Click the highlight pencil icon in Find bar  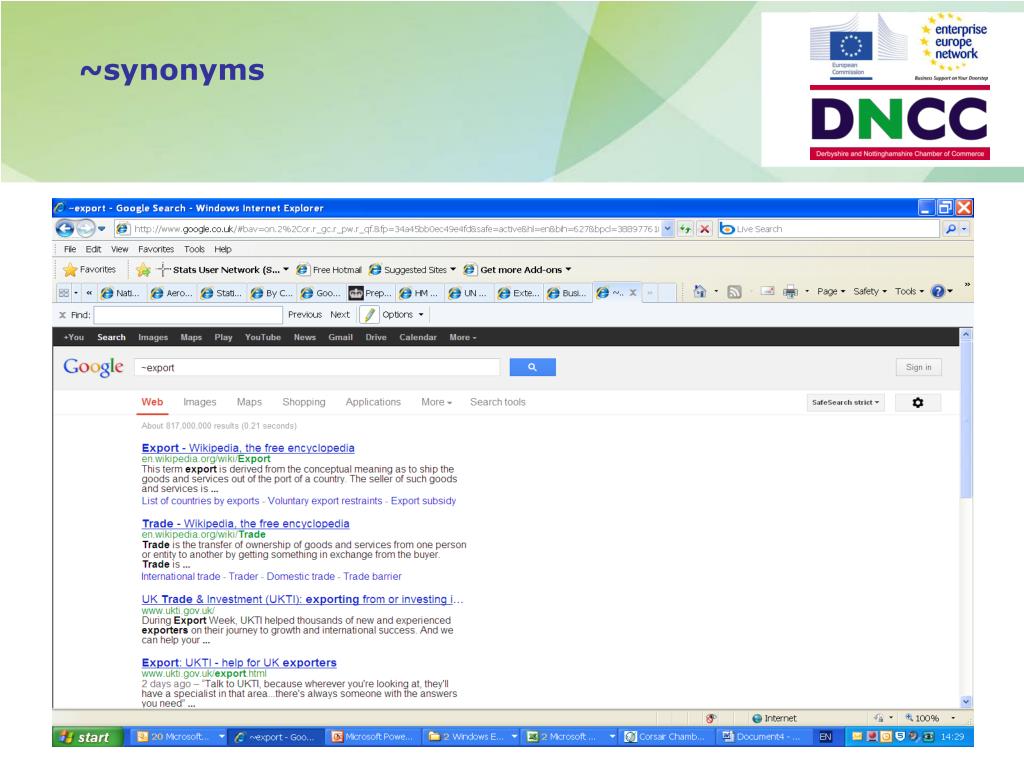point(370,315)
